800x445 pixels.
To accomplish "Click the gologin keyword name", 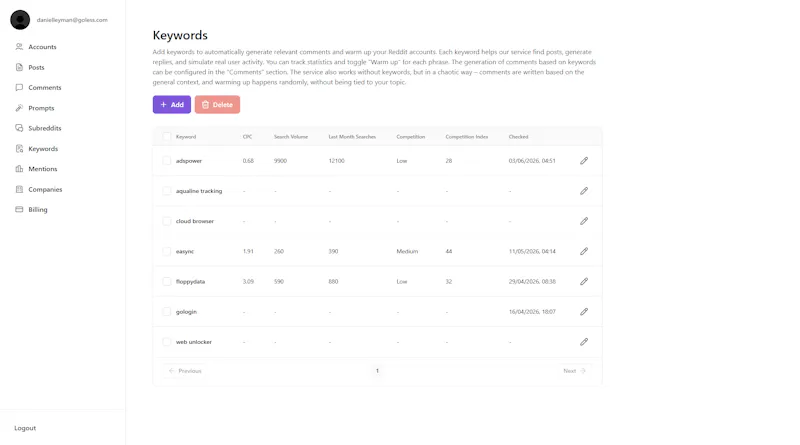I will click(x=186, y=312).
